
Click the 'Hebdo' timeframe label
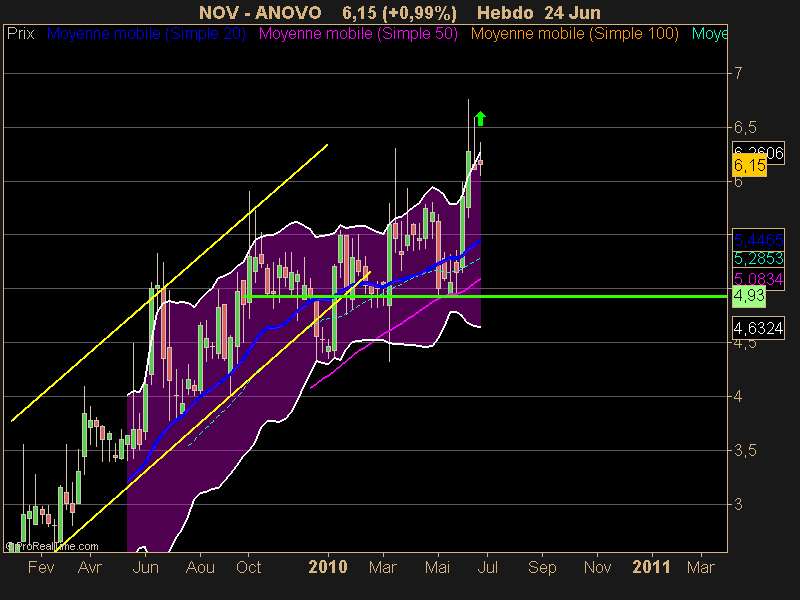505,12
